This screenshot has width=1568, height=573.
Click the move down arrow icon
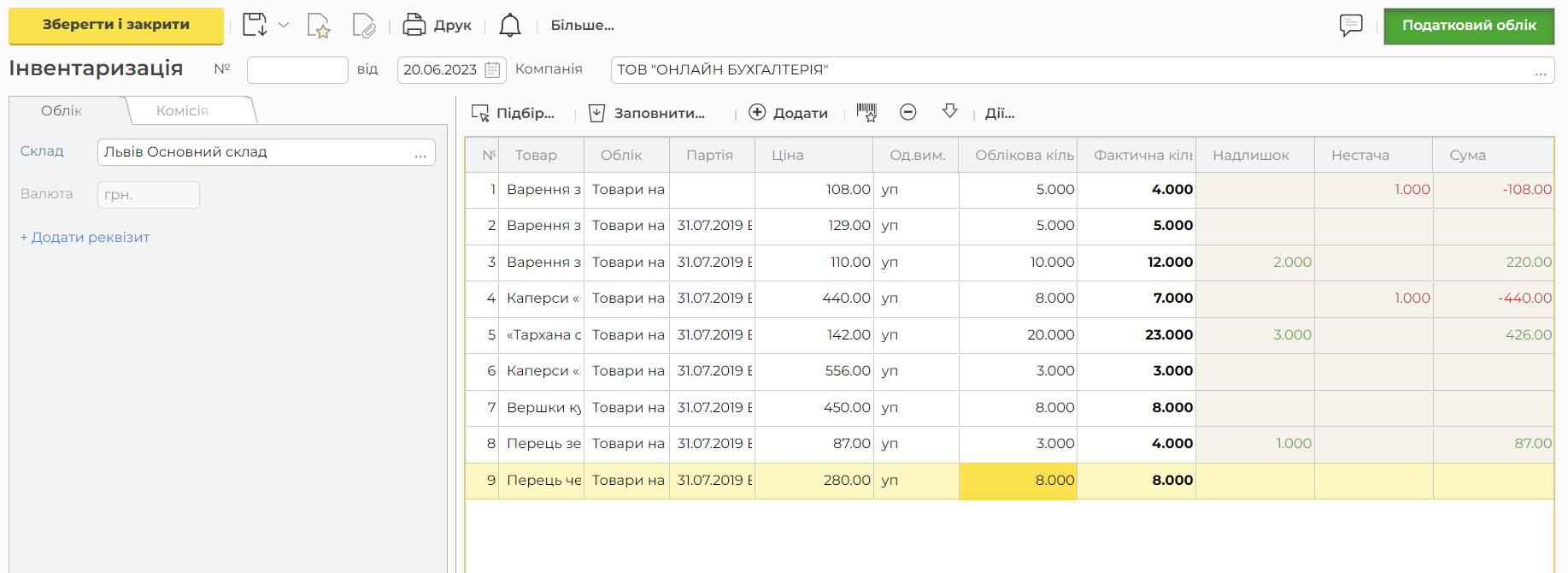[x=949, y=111]
